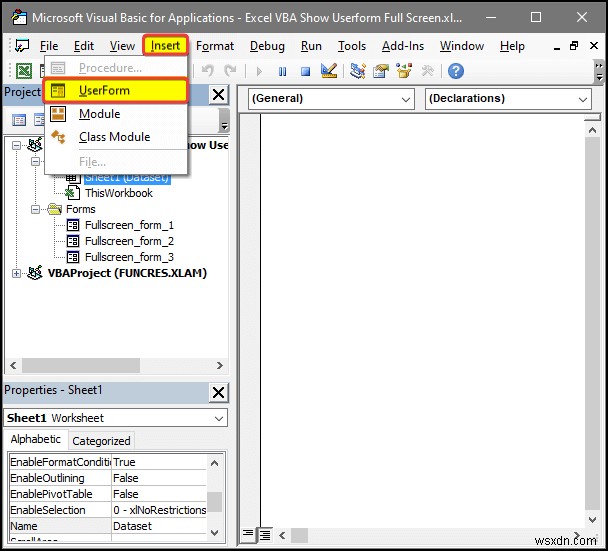
Task: Close the Properties pane
Action: click(218, 393)
